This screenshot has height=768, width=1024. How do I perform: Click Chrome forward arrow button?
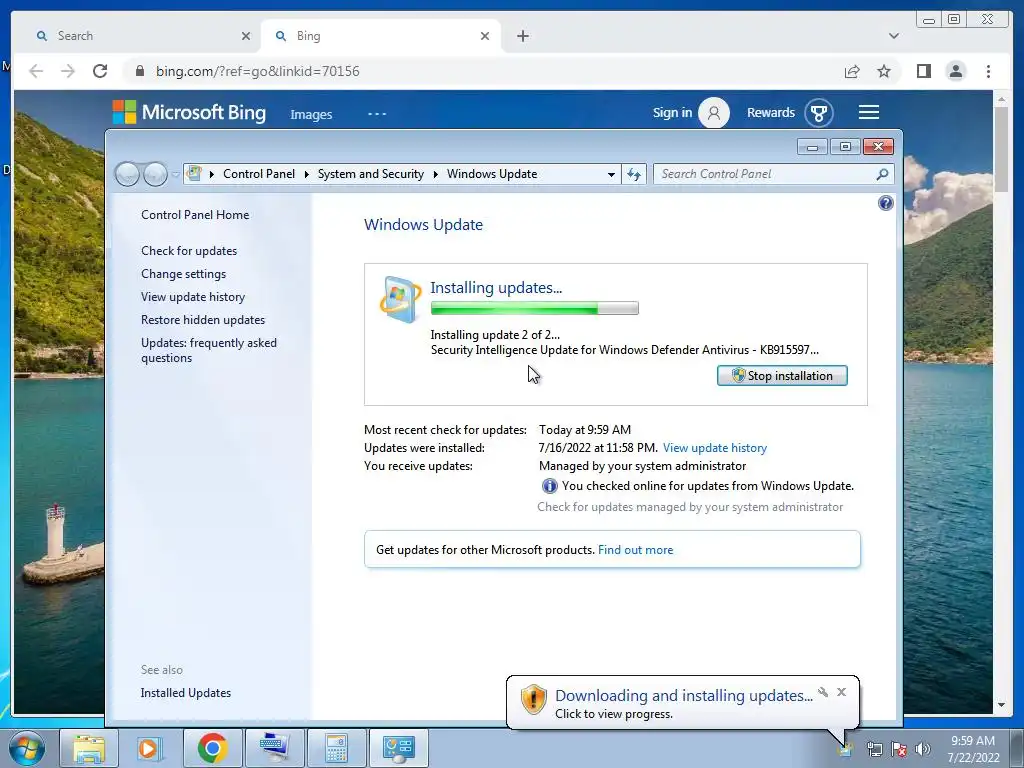(68, 71)
